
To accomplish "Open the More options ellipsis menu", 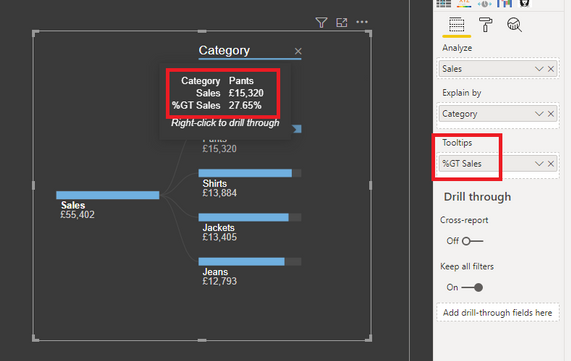I will 362,22.
